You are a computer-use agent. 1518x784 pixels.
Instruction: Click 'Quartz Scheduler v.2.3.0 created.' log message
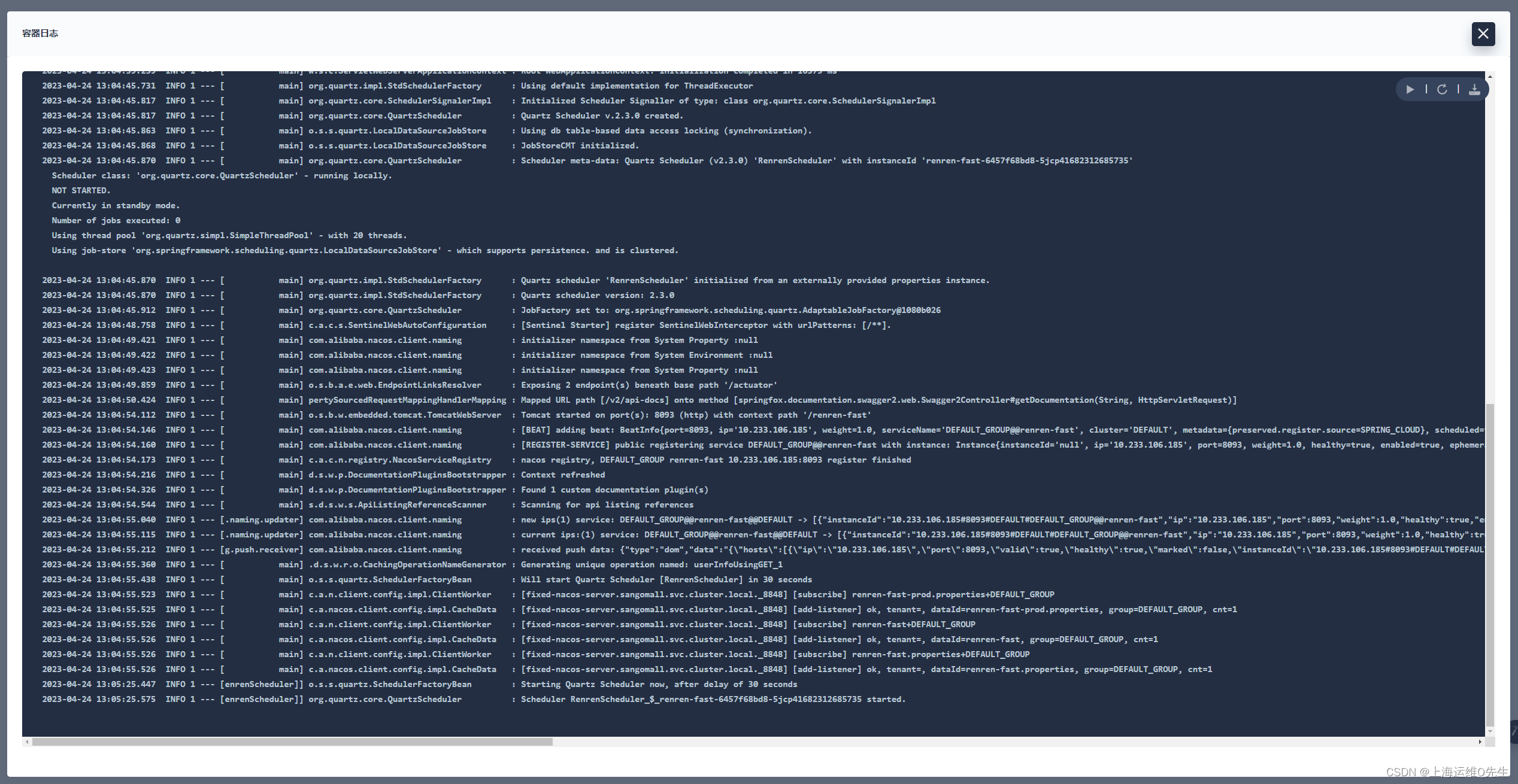pos(602,116)
